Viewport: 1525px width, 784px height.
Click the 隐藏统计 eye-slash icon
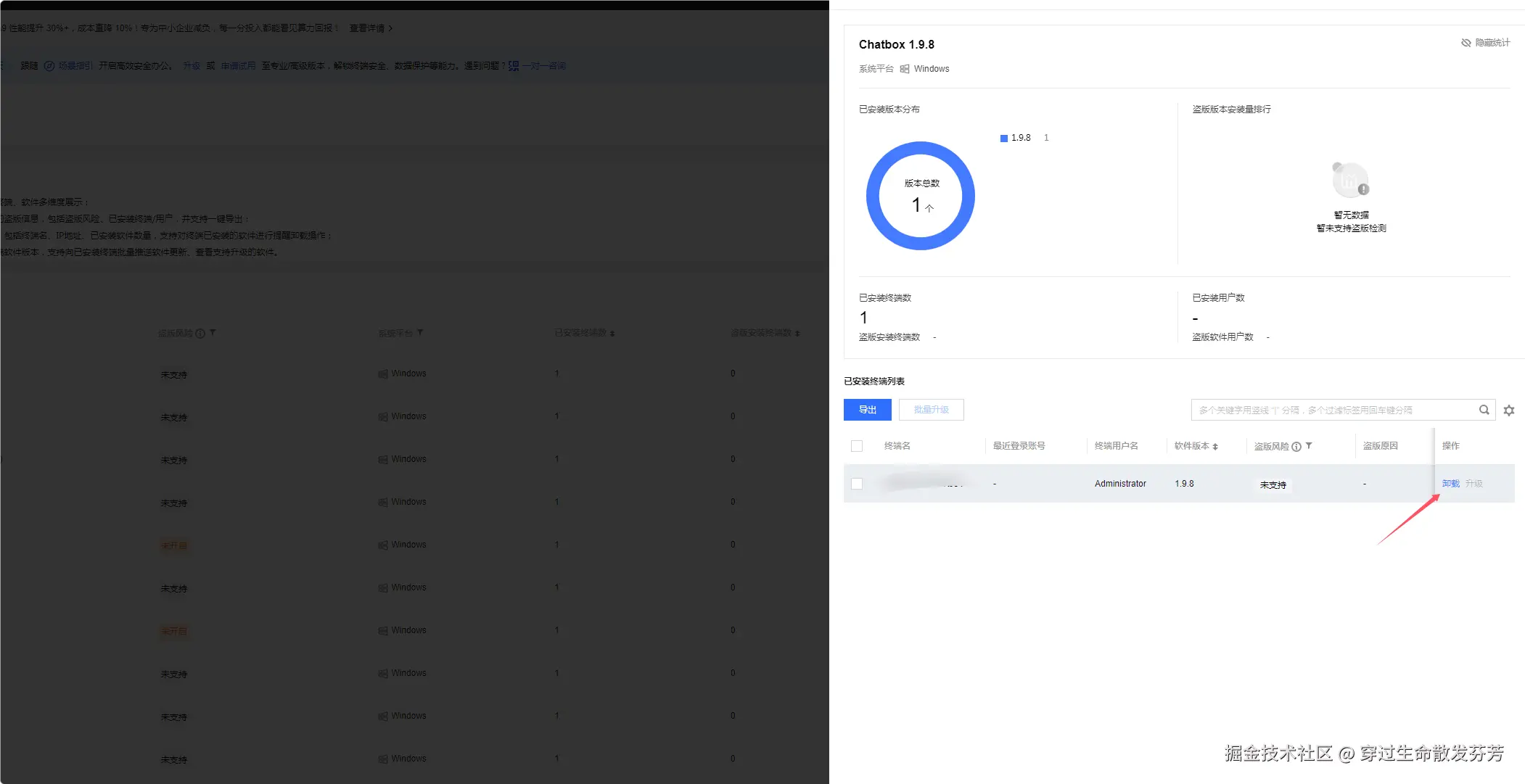coord(1466,43)
